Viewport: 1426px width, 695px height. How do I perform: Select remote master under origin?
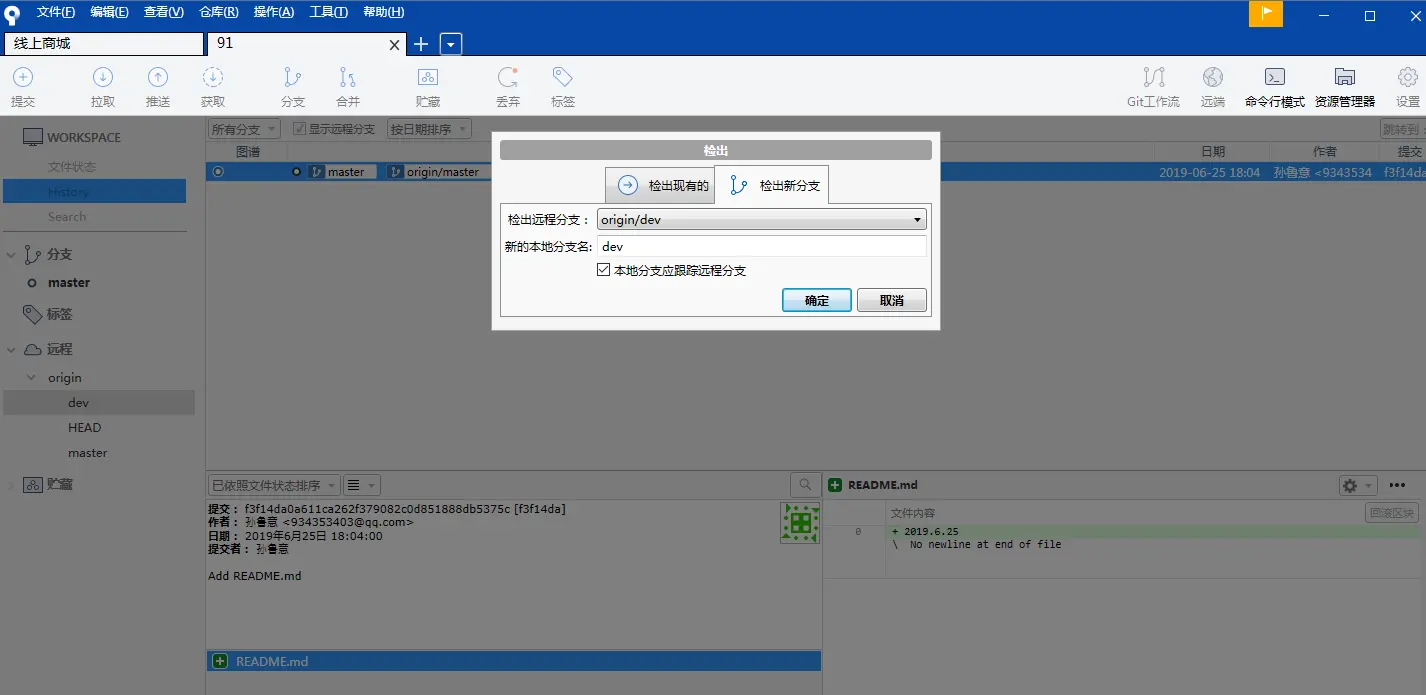tap(88, 453)
